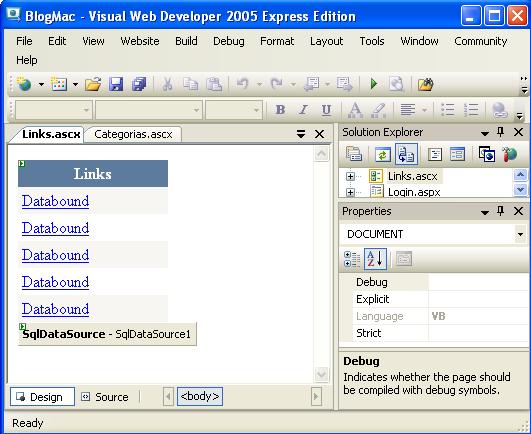The width and height of the screenshot is (531, 434).
Task: Click the bulleted list icon
Action: (448, 110)
